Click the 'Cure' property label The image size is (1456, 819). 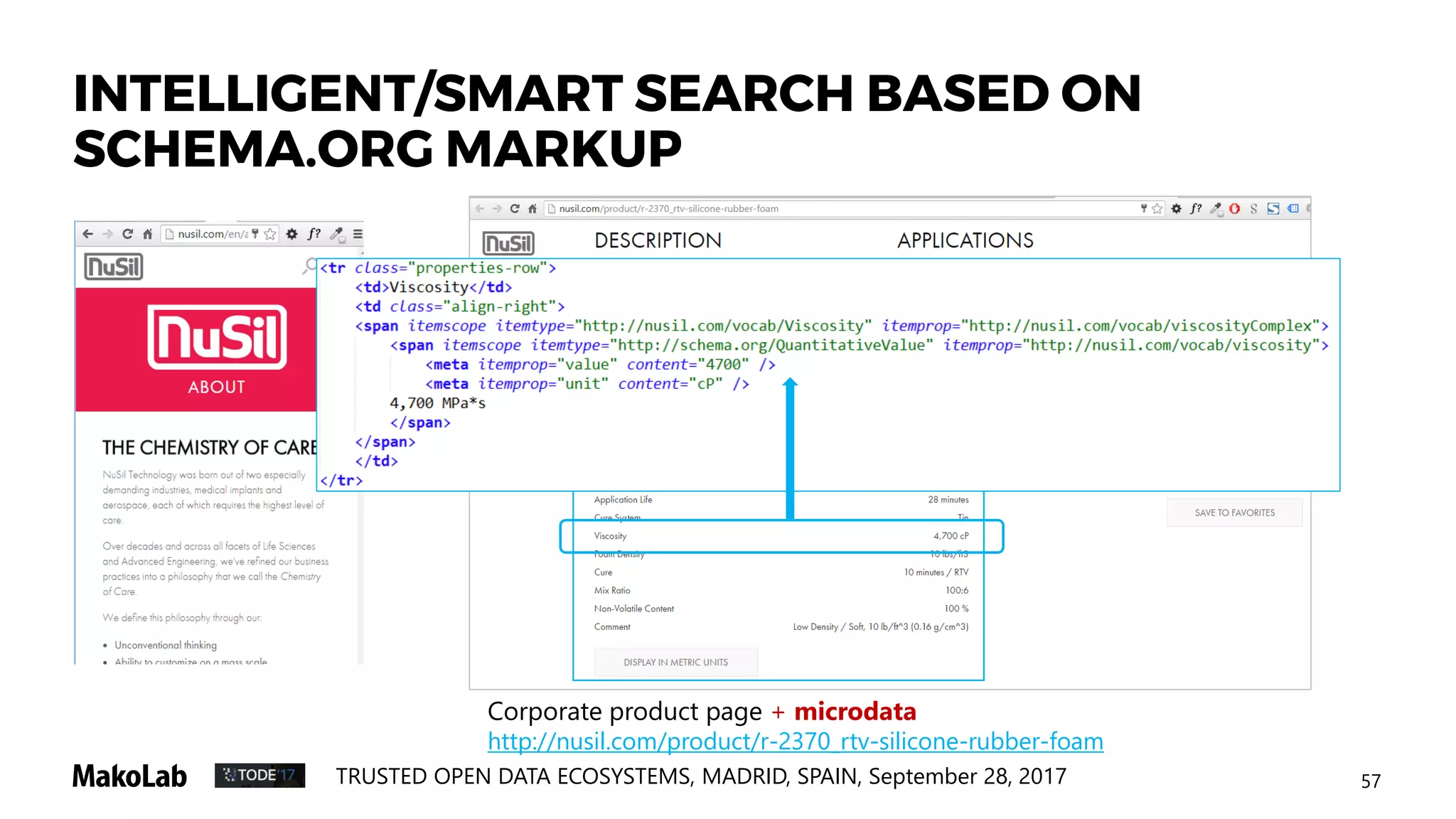[x=603, y=572]
